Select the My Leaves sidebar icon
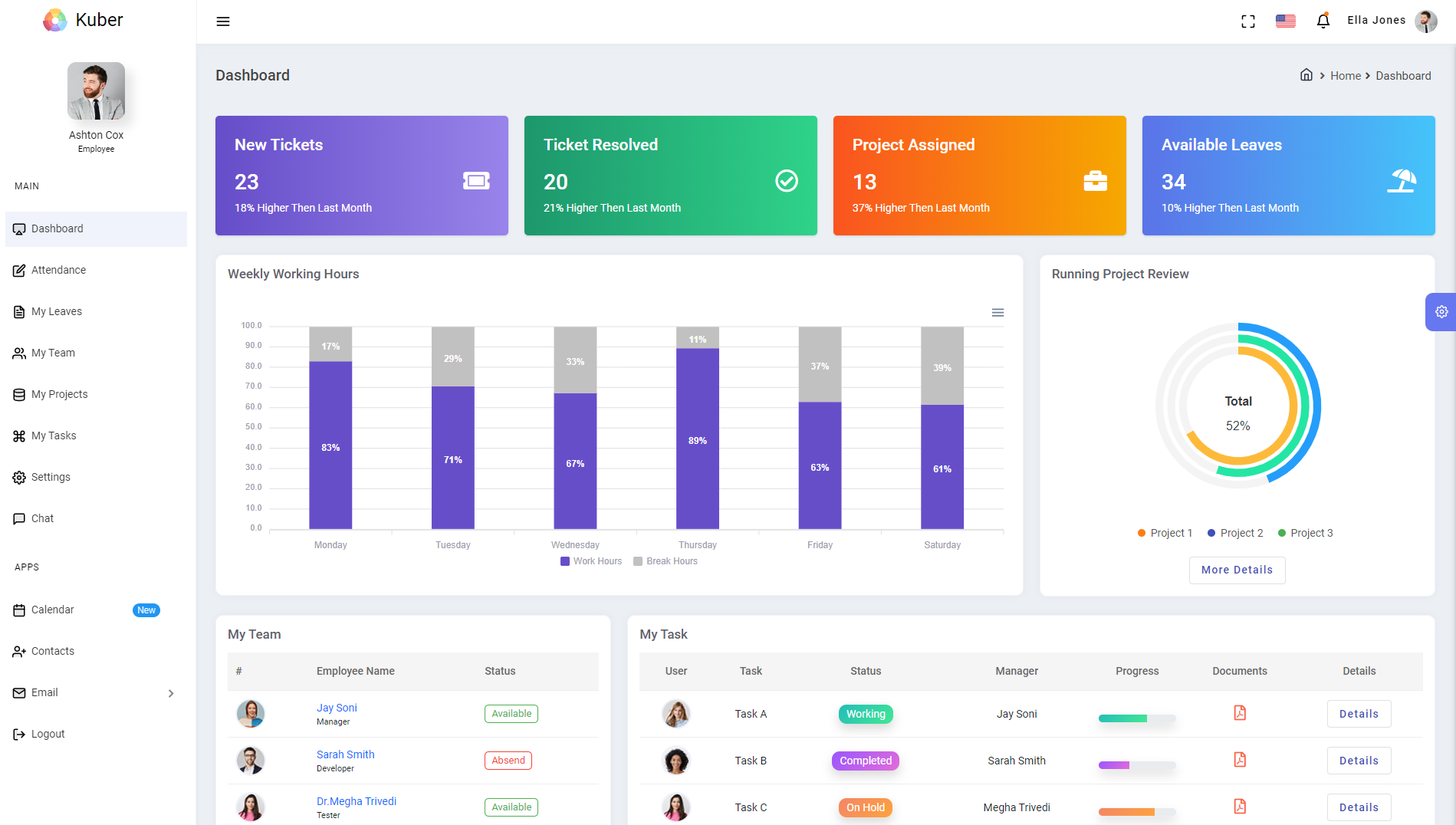The width and height of the screenshot is (1456, 825). 19,311
